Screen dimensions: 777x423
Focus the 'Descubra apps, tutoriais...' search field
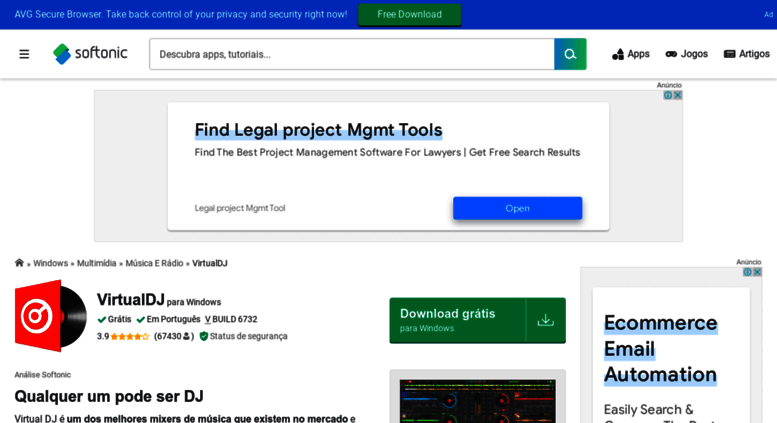click(352, 54)
